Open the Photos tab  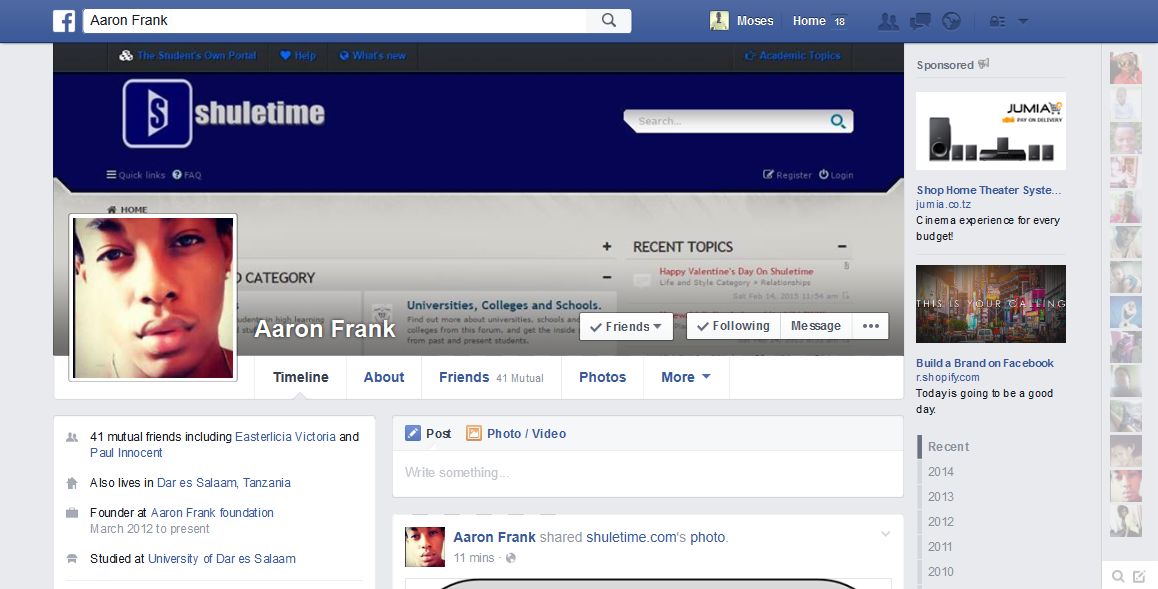coord(603,377)
